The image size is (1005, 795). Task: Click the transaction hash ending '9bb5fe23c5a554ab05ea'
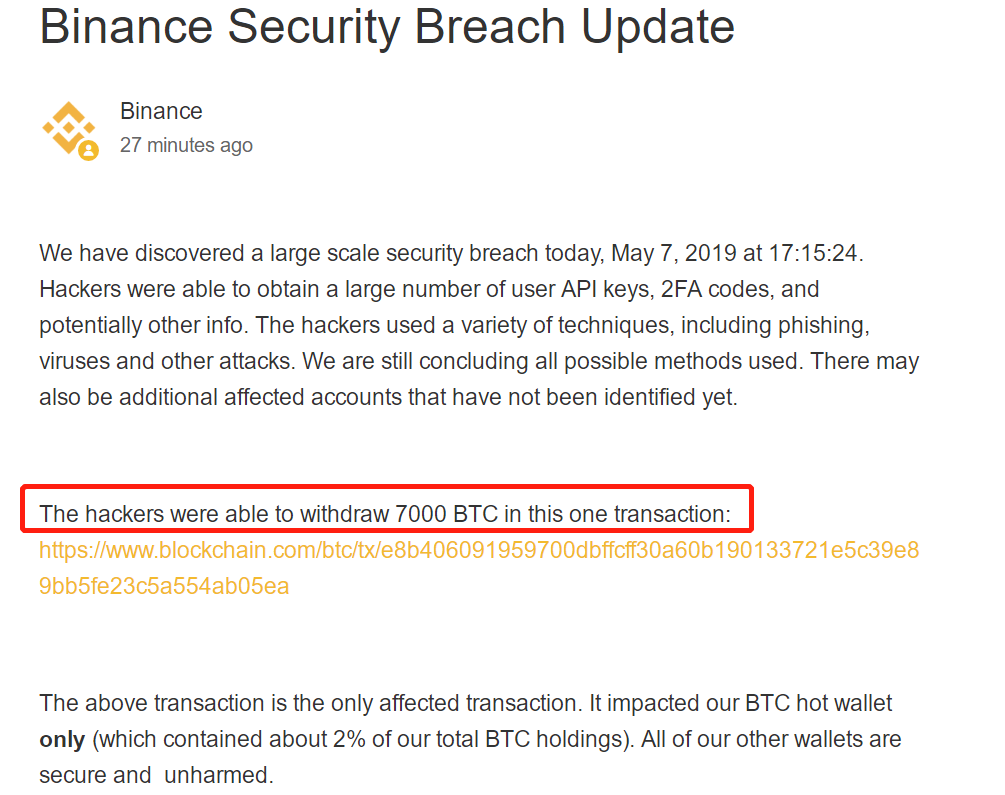pos(164,586)
